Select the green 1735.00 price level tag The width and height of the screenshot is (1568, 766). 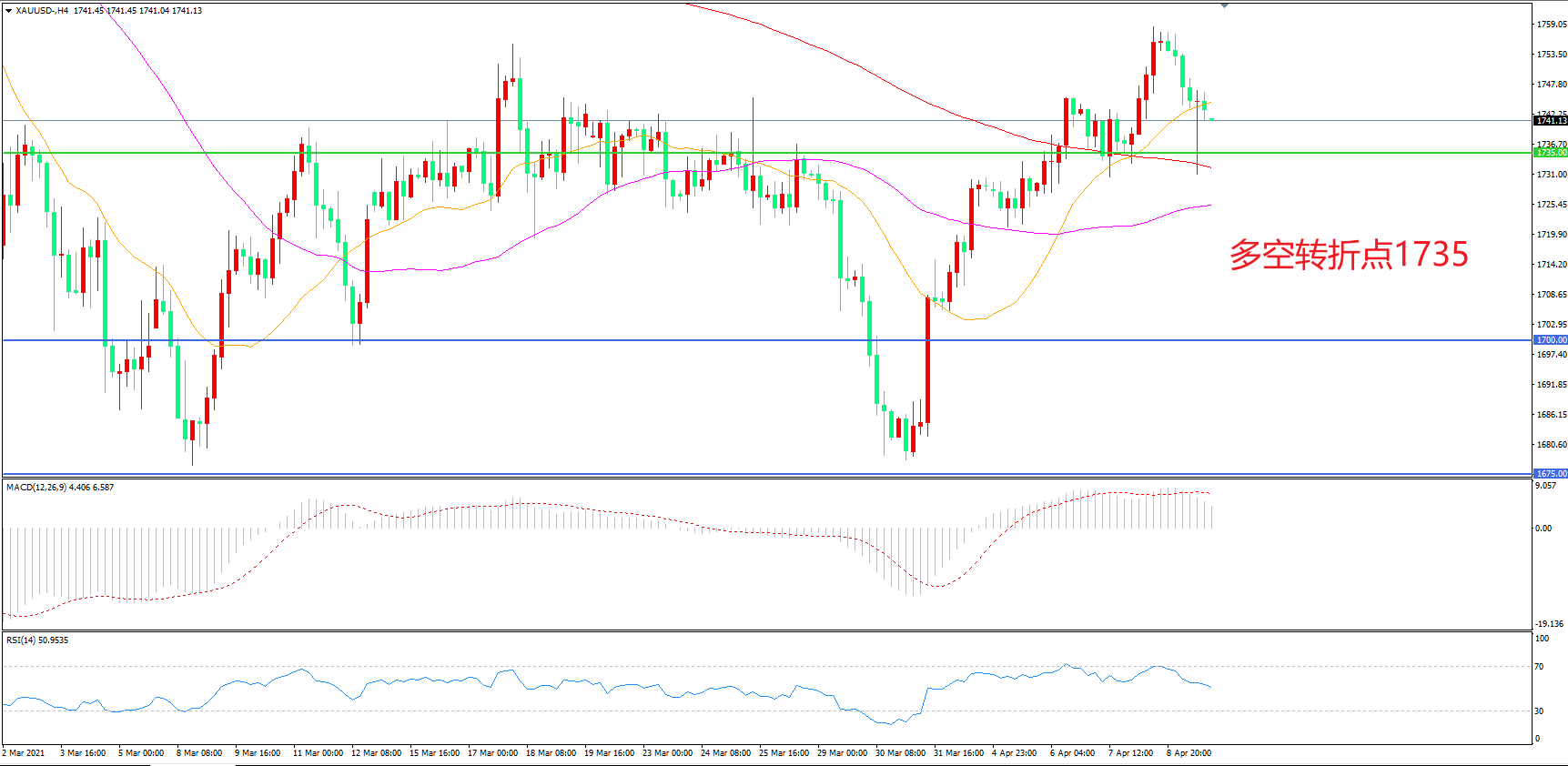(x=1551, y=153)
